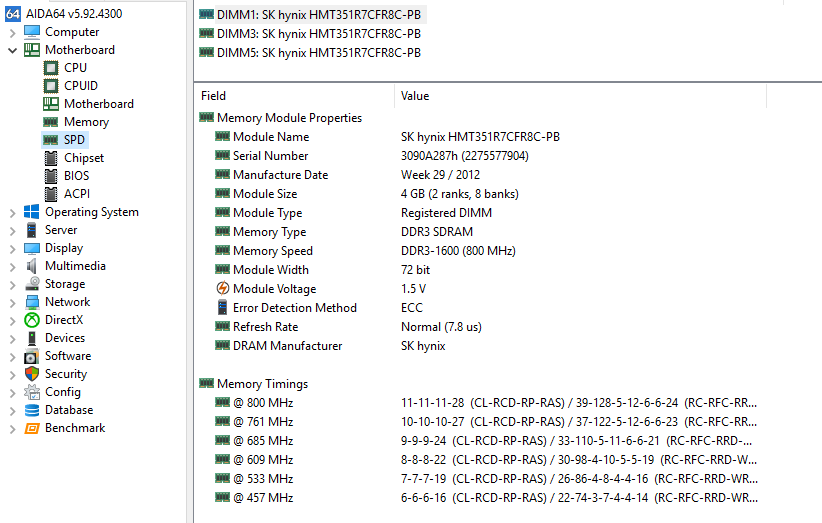
Task: Click the DirectX Xbox logo icon
Action: [x=31, y=320]
